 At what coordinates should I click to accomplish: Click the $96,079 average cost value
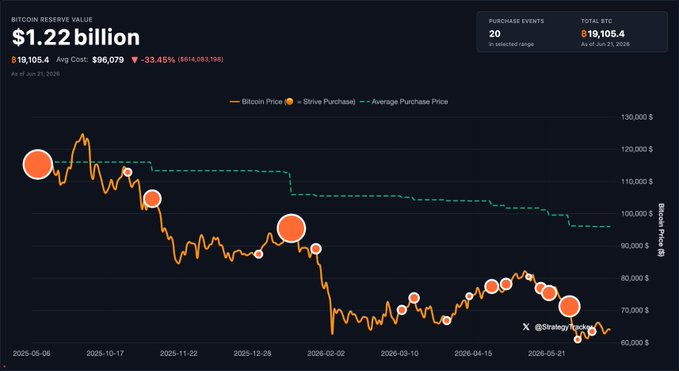point(108,60)
